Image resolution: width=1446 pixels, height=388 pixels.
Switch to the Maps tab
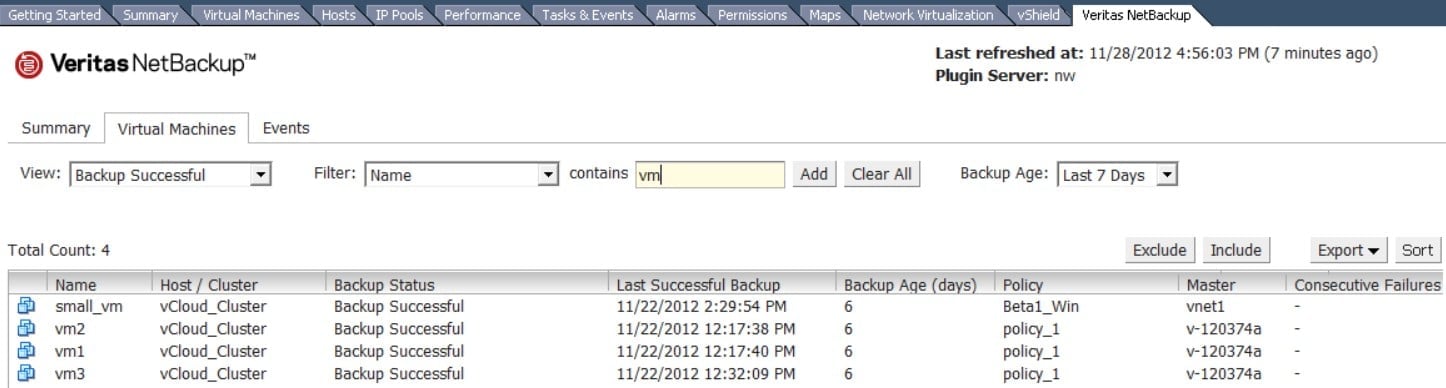tap(824, 15)
